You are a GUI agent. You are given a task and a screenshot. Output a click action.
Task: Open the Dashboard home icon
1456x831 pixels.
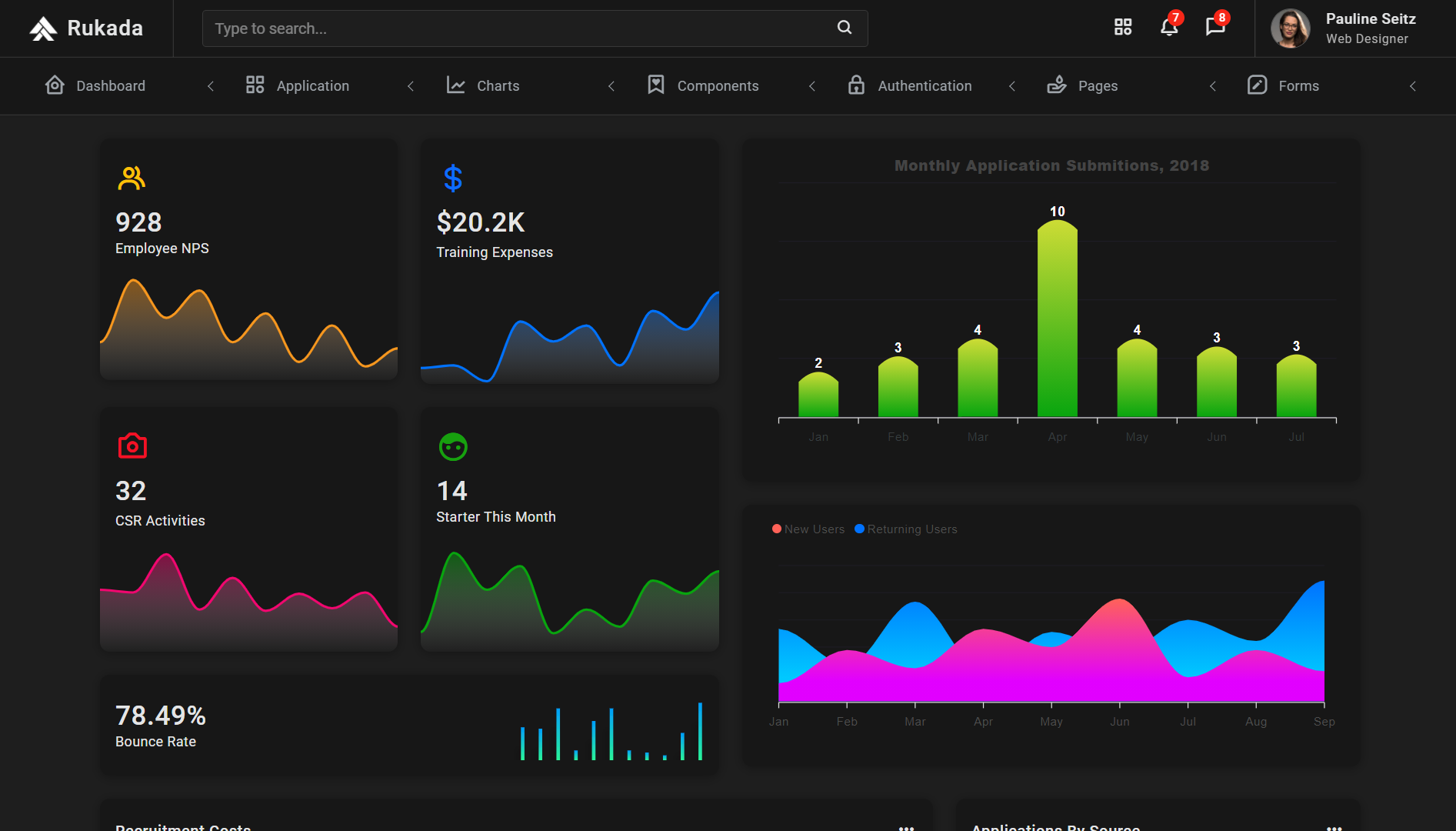pyautogui.click(x=55, y=85)
